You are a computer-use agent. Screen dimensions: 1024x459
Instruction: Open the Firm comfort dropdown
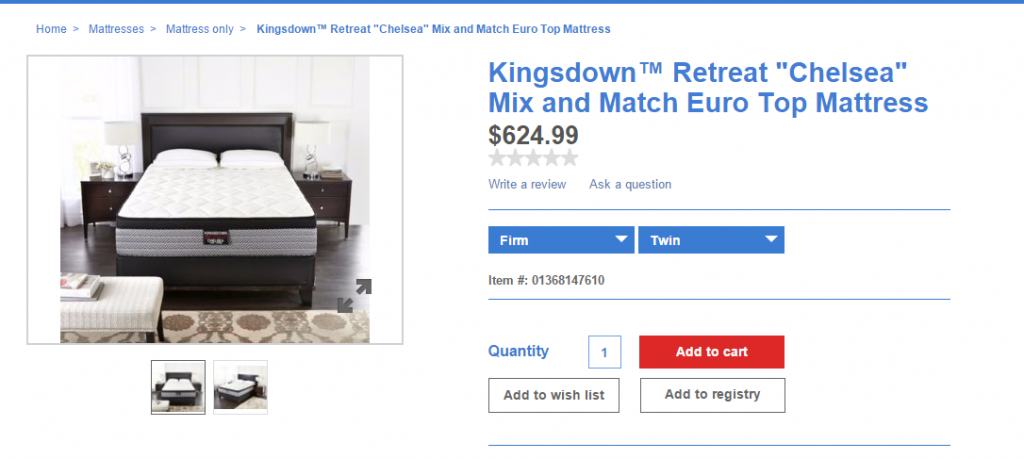[561, 240]
